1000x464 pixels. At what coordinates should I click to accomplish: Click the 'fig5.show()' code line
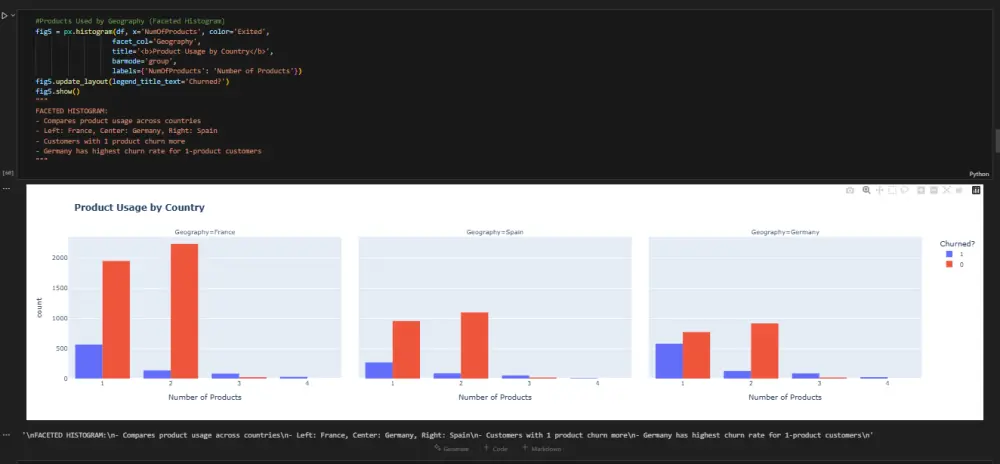(x=57, y=91)
